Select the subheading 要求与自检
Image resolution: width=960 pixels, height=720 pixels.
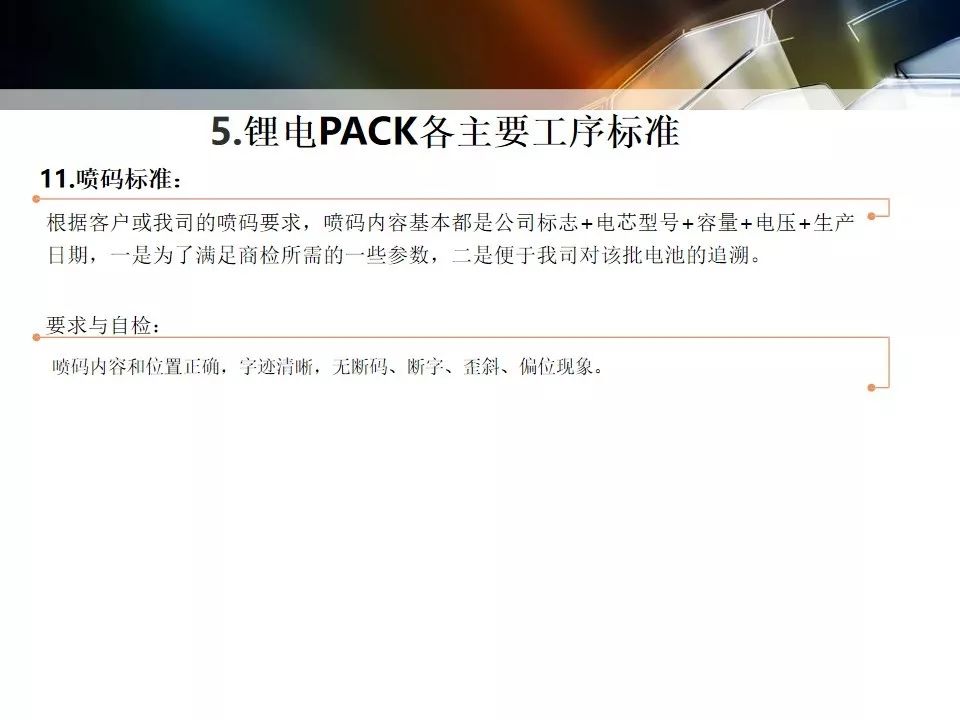pos(103,325)
